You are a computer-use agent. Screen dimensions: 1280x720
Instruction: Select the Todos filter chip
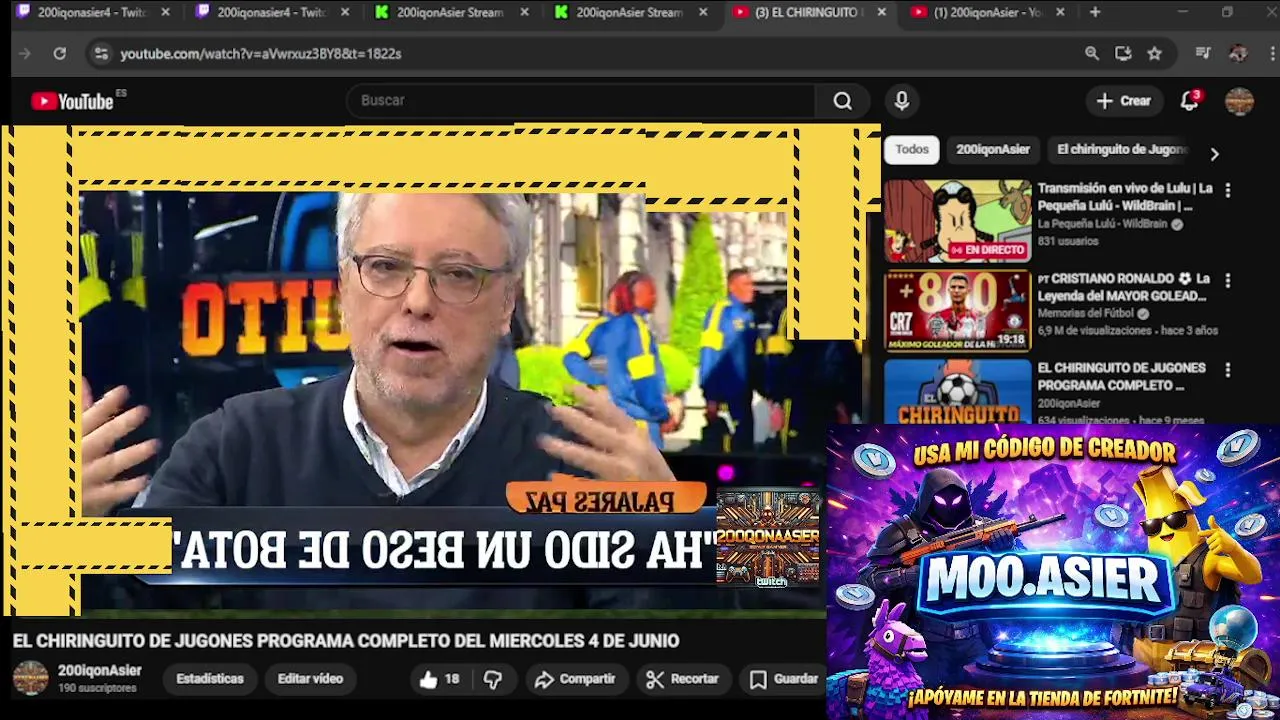[x=912, y=149]
